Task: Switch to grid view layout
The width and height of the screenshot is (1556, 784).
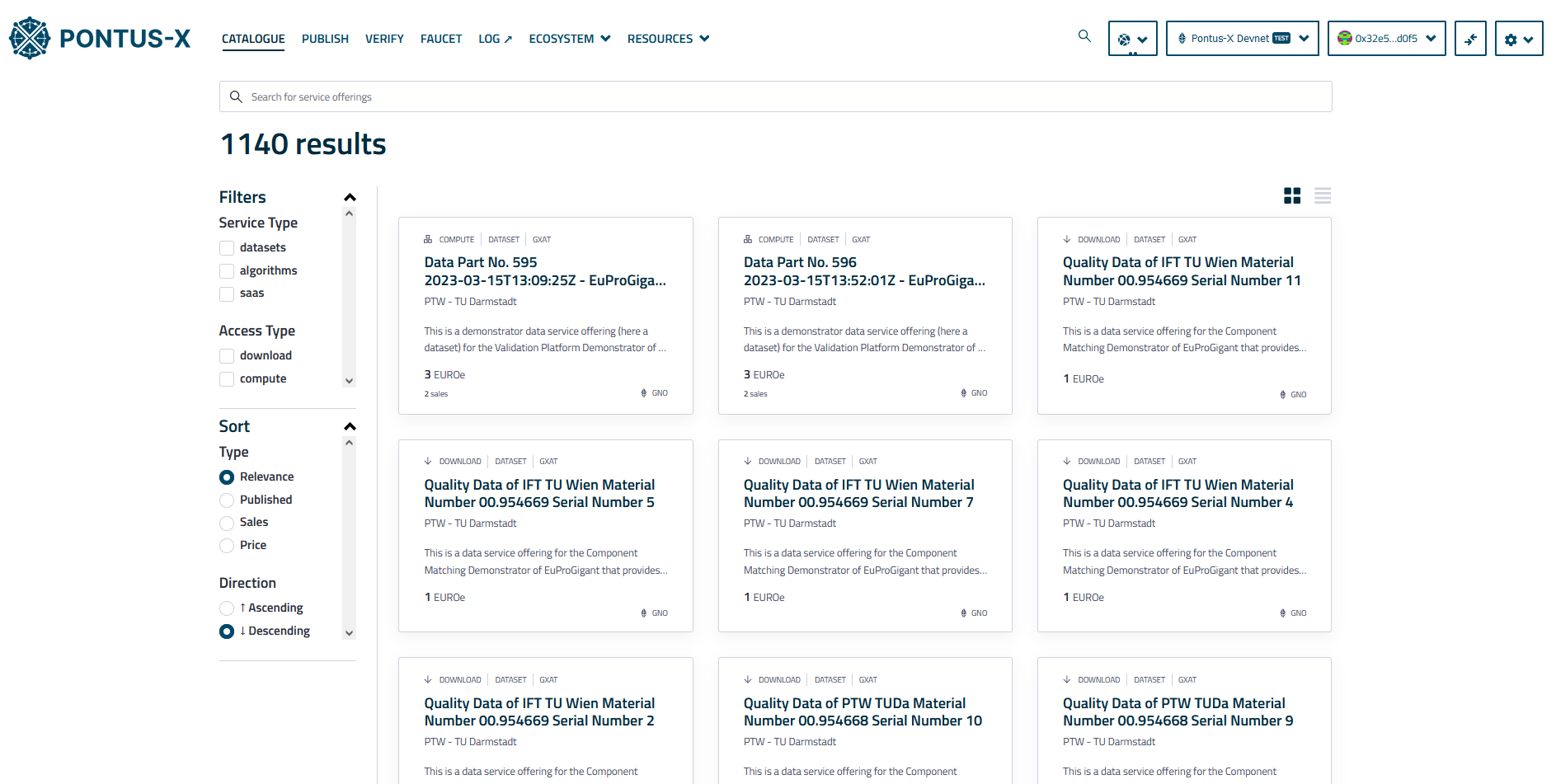Action: [1292, 195]
